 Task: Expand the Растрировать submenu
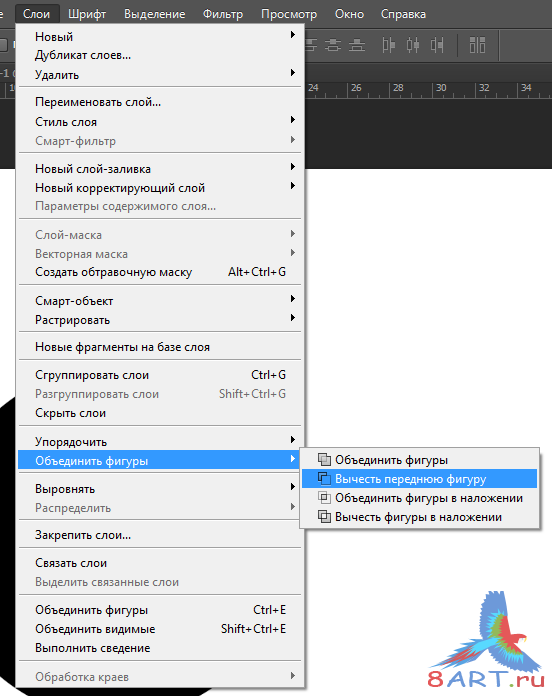coord(160,320)
